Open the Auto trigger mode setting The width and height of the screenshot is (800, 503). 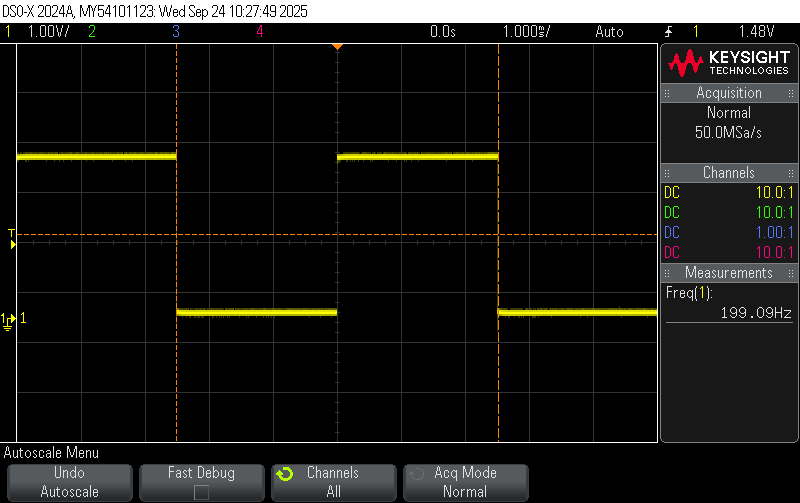608,32
